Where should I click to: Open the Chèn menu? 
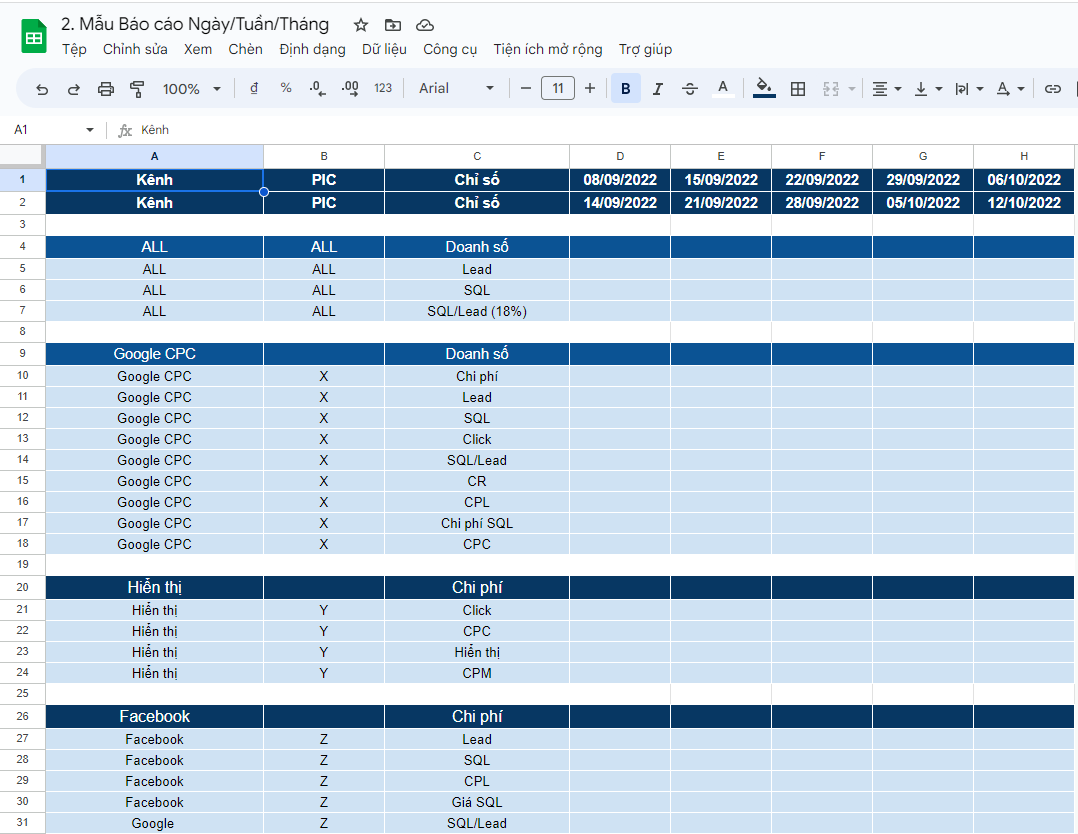click(245, 50)
